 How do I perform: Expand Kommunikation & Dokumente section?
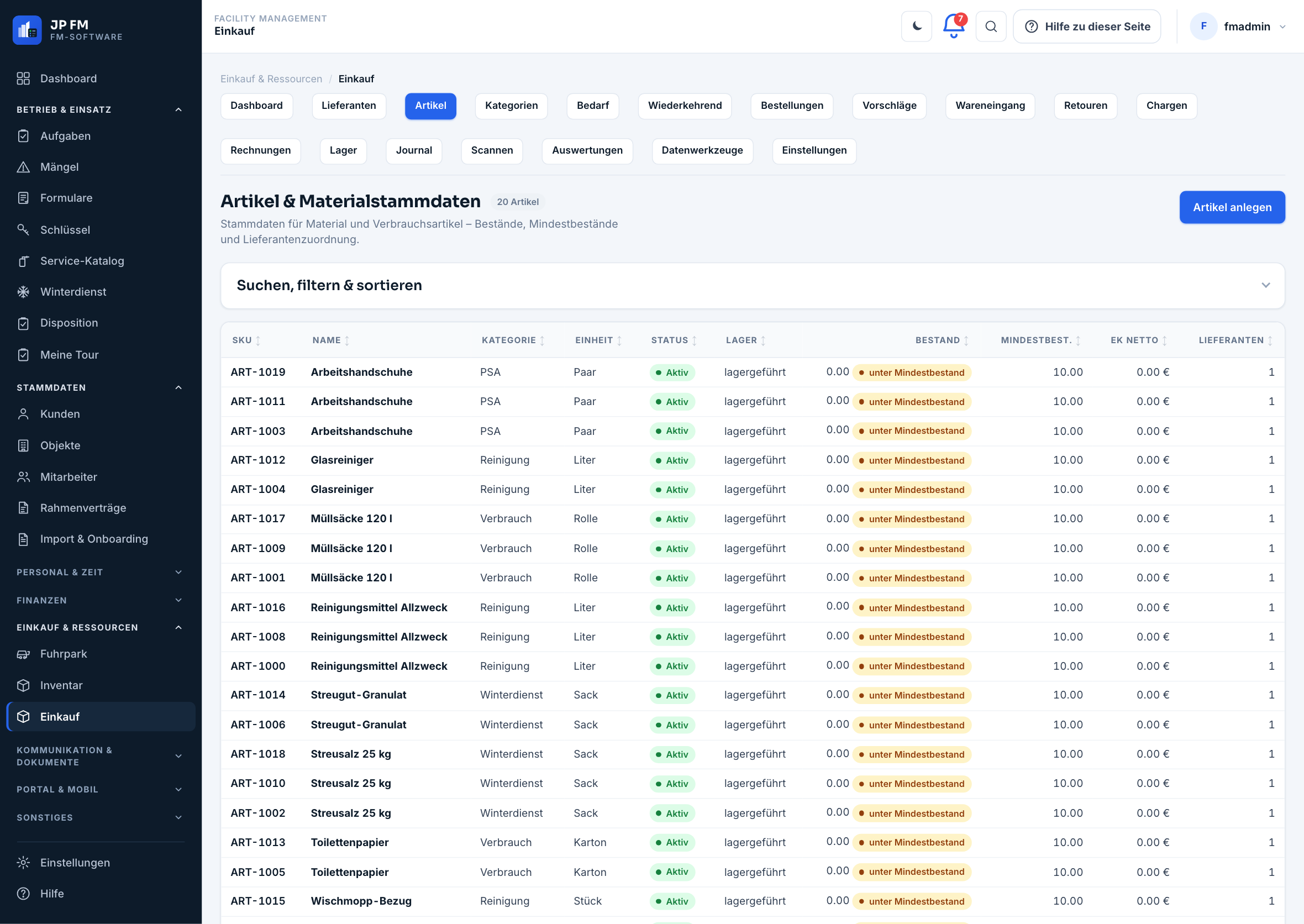[178, 756]
